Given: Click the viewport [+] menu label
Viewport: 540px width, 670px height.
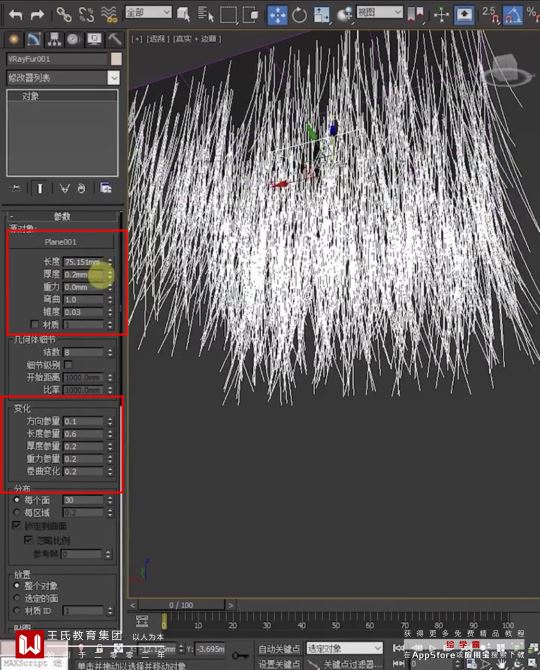Looking at the screenshot, I should pos(137,39).
